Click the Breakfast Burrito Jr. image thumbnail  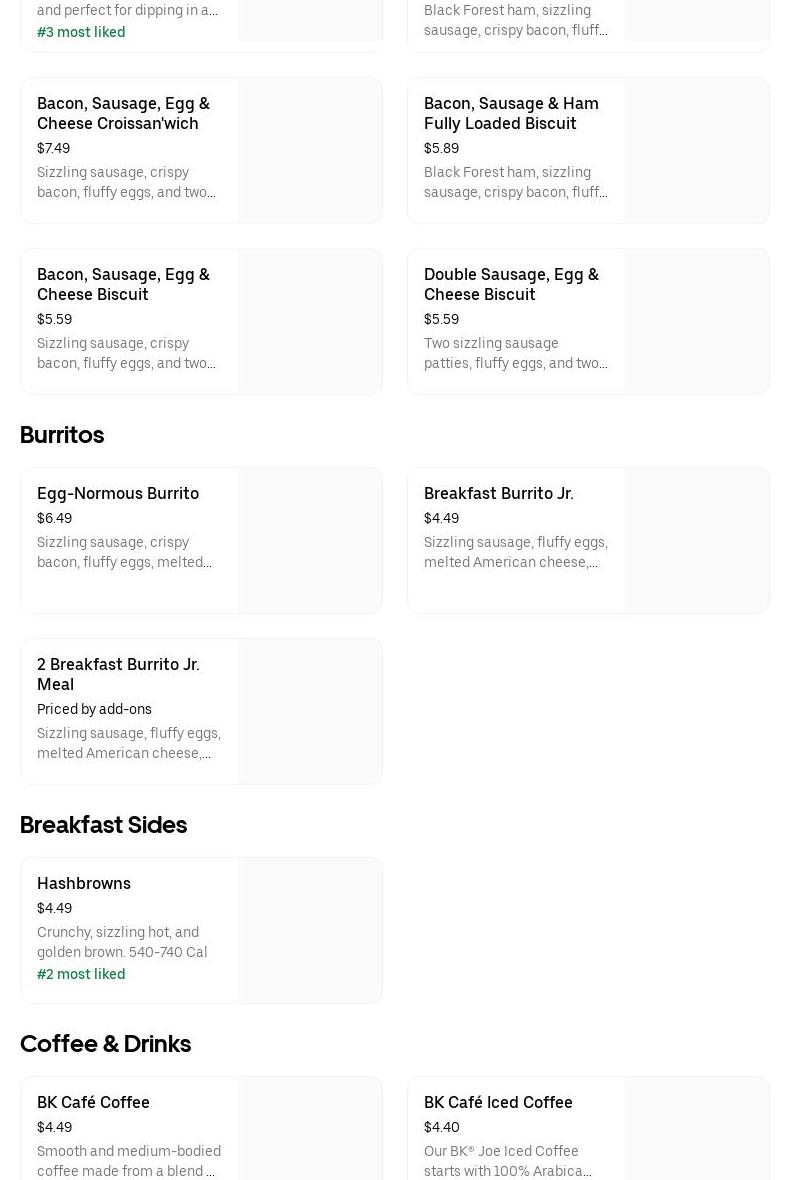[696, 540]
